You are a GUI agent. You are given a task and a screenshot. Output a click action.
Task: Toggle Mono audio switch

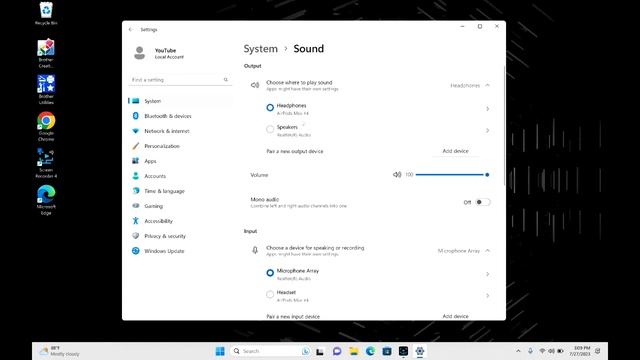point(483,202)
